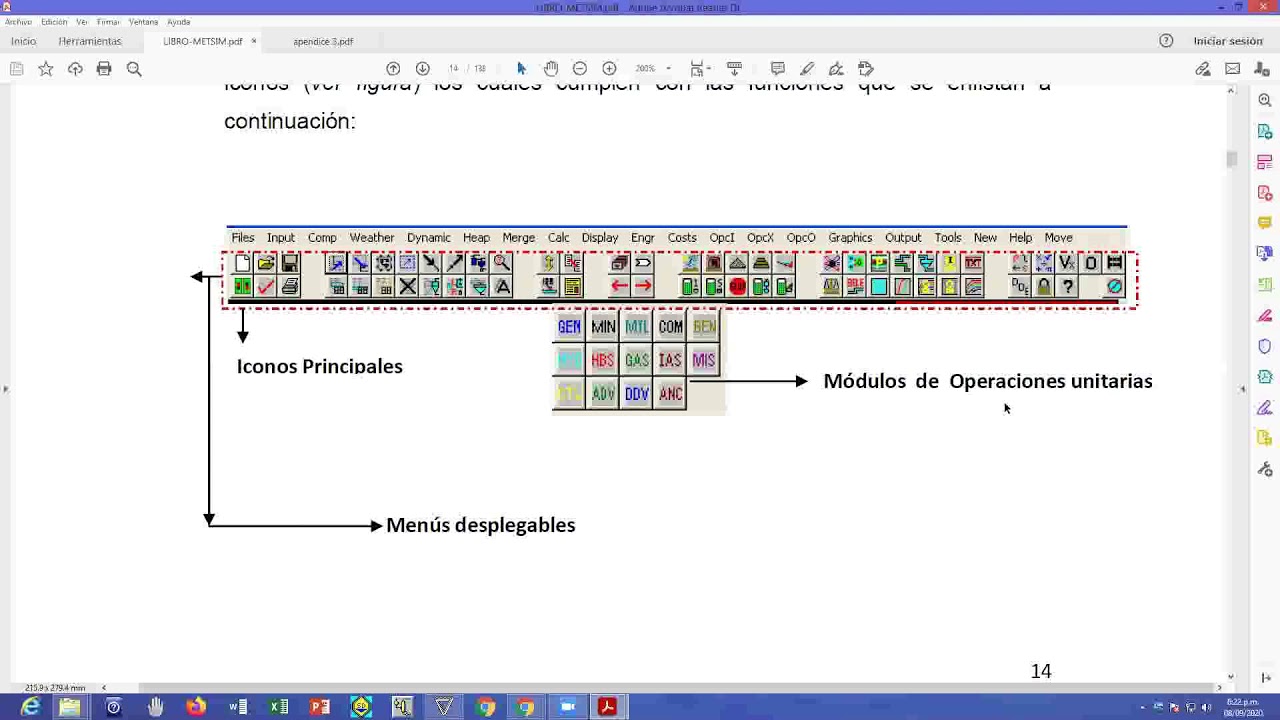Viewport: 1280px width, 720px height.
Task: Open PowerPoint from the taskbar
Action: 319,707
